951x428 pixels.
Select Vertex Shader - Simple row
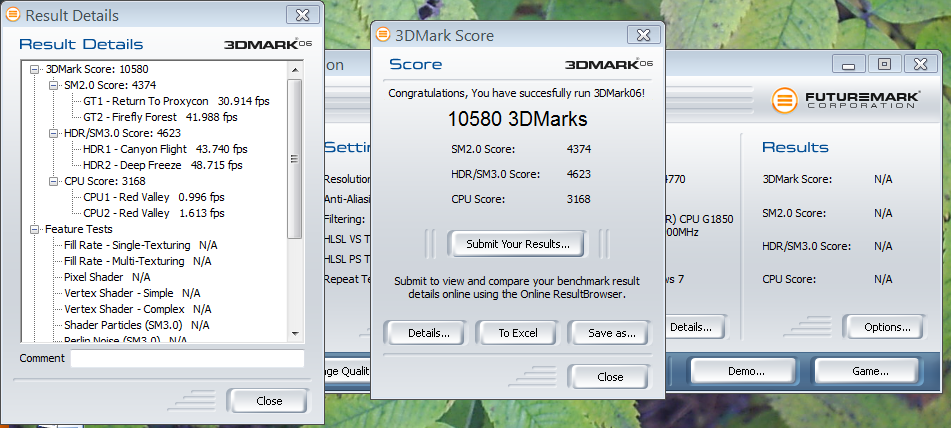(x=132, y=293)
